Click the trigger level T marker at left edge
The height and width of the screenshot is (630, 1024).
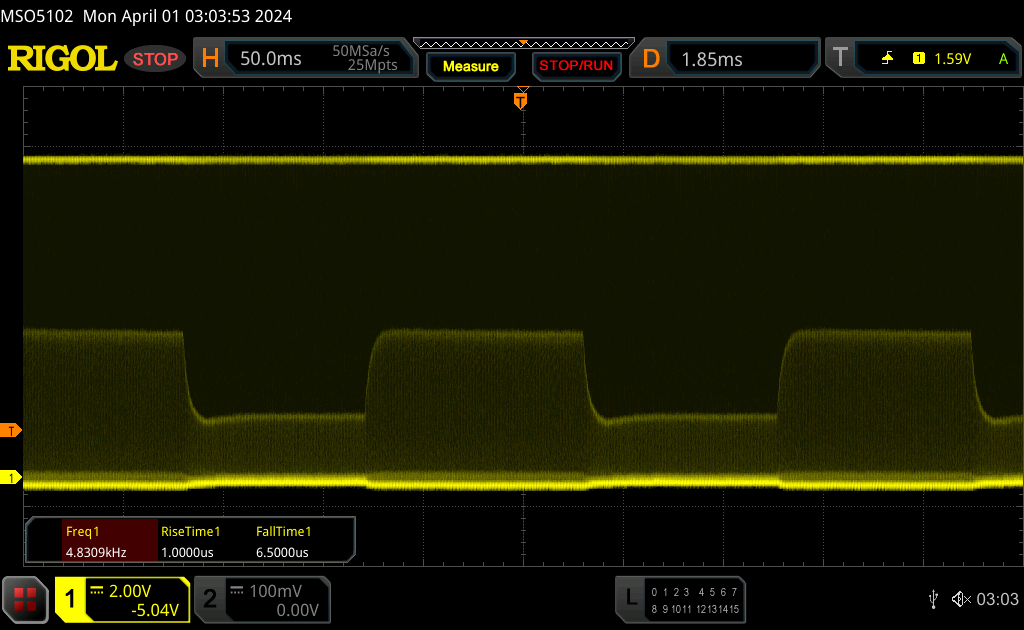click(x=11, y=430)
